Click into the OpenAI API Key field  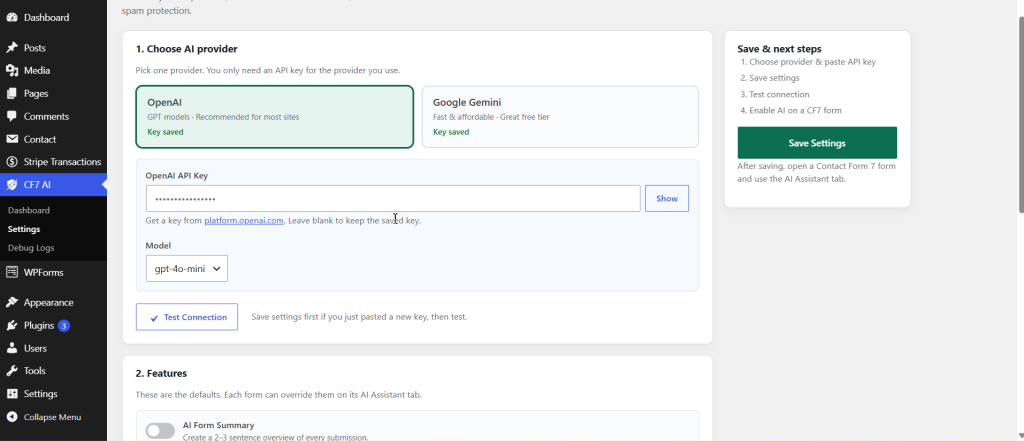(393, 198)
